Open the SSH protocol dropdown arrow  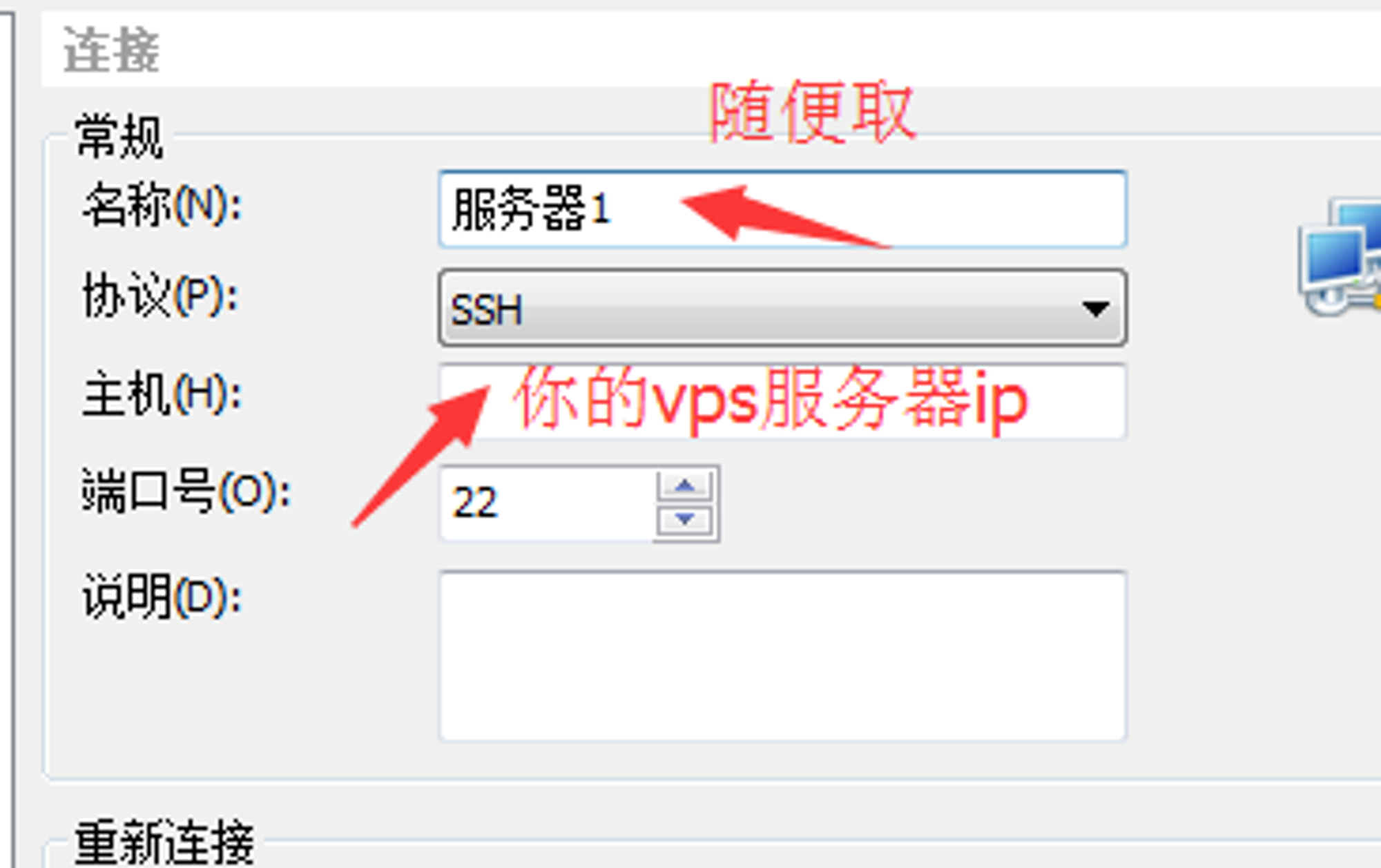pyautogui.click(x=1095, y=308)
